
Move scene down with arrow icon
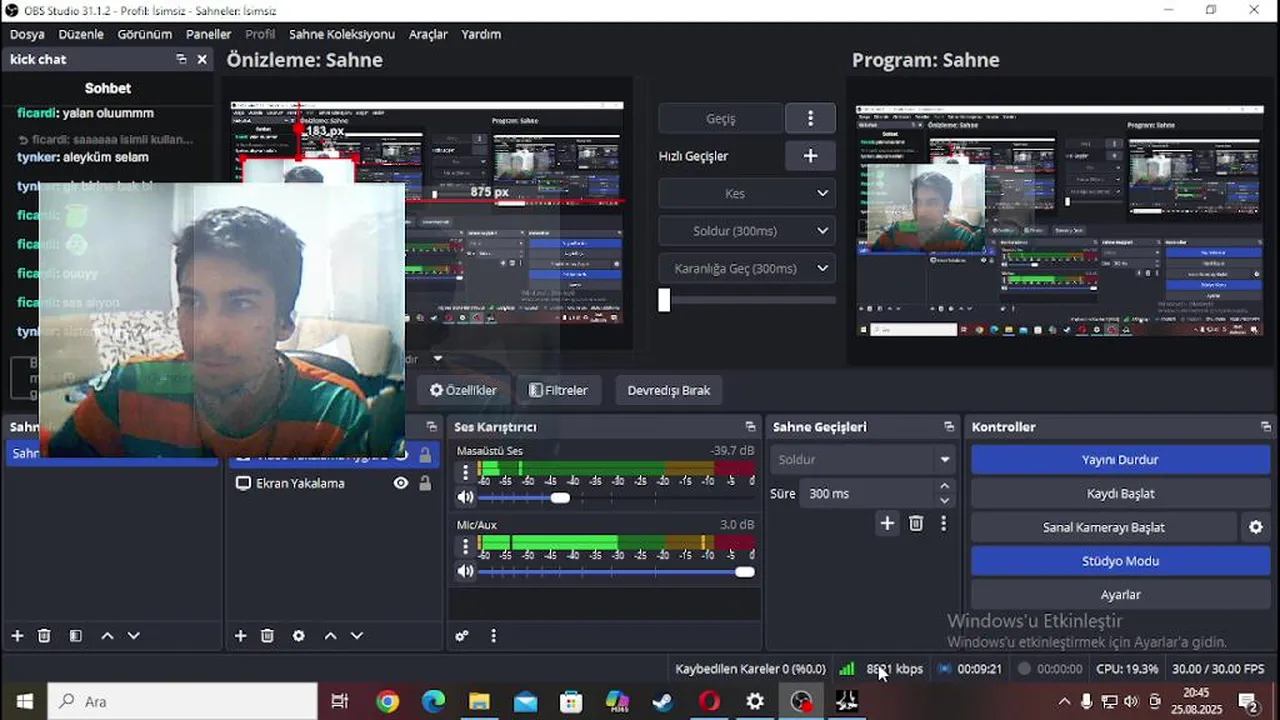pos(134,635)
